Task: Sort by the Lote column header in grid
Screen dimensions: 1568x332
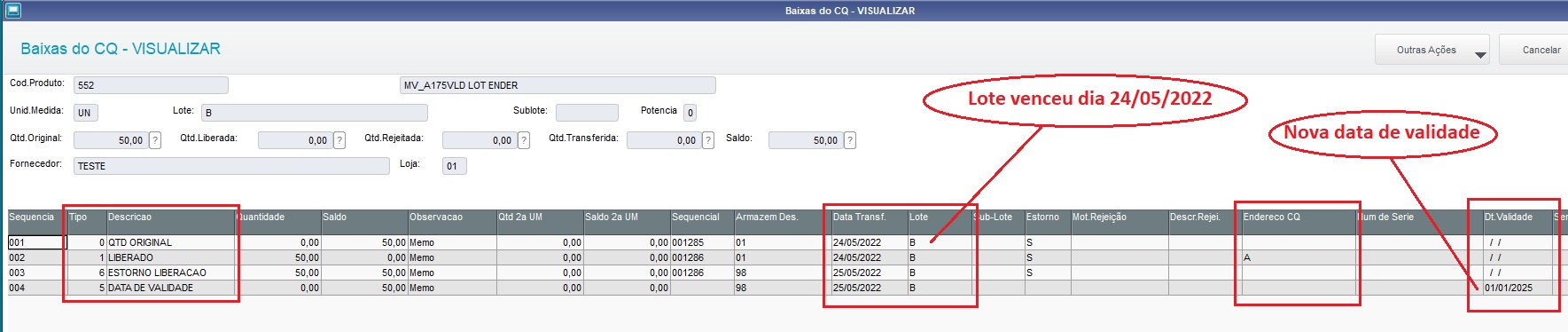Action: [939, 222]
